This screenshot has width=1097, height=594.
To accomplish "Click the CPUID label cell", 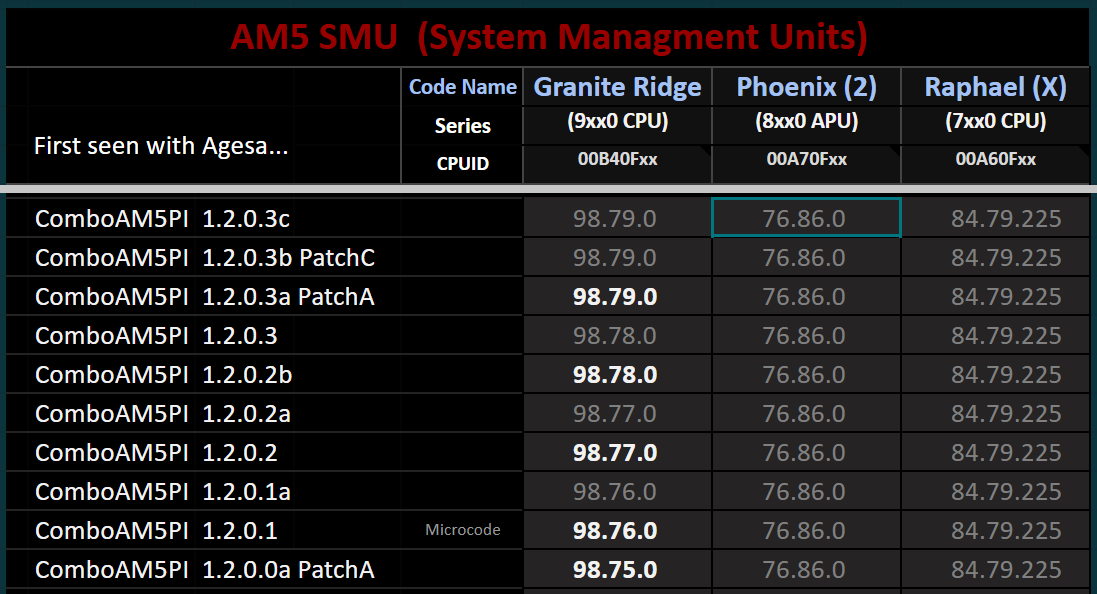I will point(462,164).
